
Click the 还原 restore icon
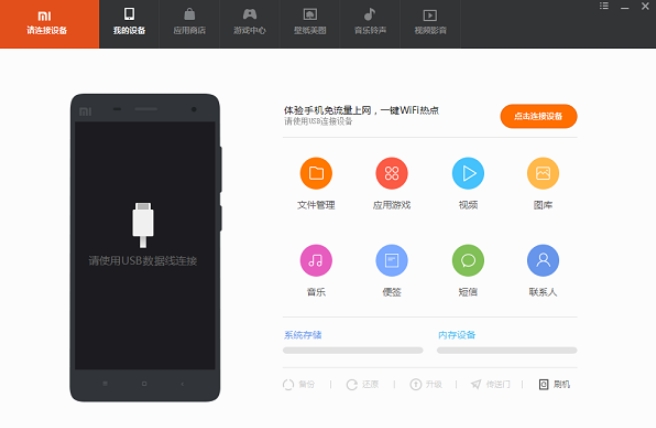click(352, 384)
